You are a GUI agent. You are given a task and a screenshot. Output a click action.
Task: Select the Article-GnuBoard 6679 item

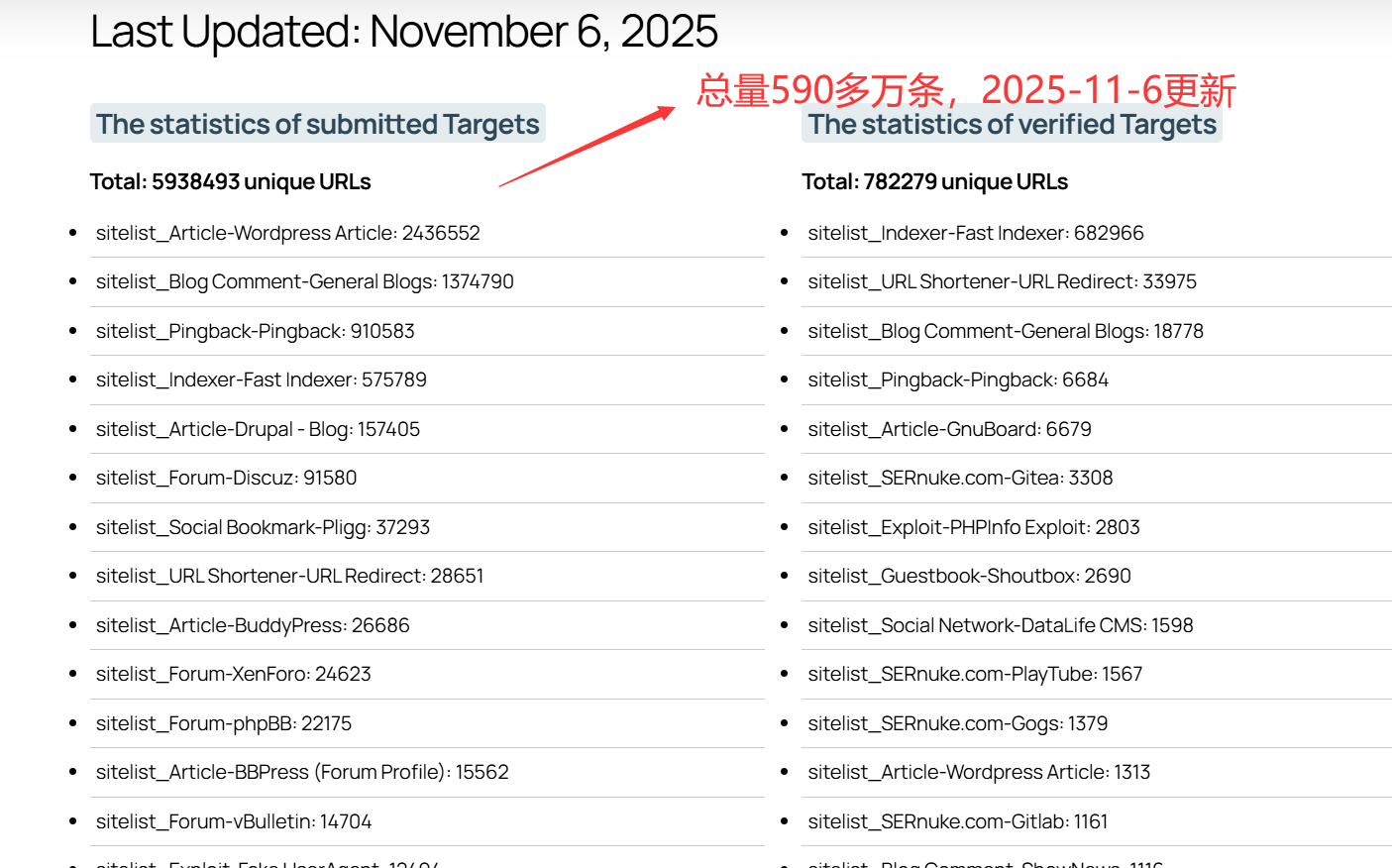[x=949, y=429]
